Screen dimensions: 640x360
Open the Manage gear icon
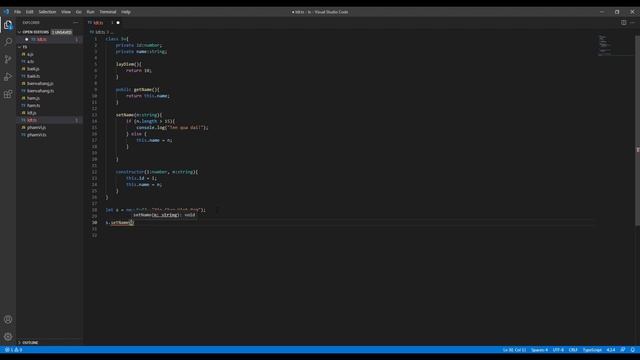click(x=8, y=337)
